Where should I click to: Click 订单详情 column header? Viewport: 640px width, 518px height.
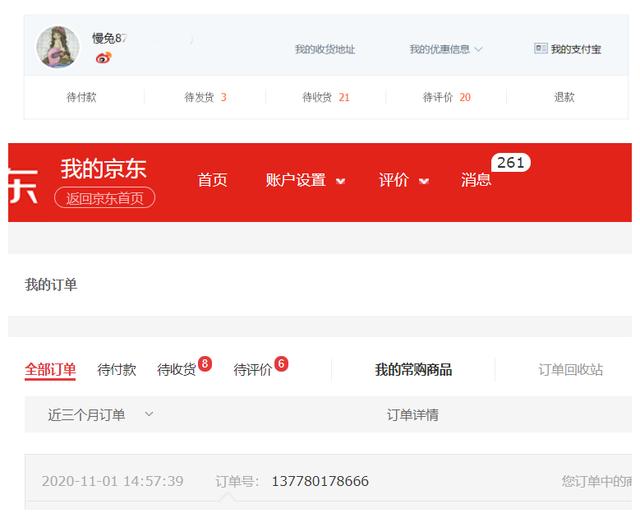click(413, 415)
